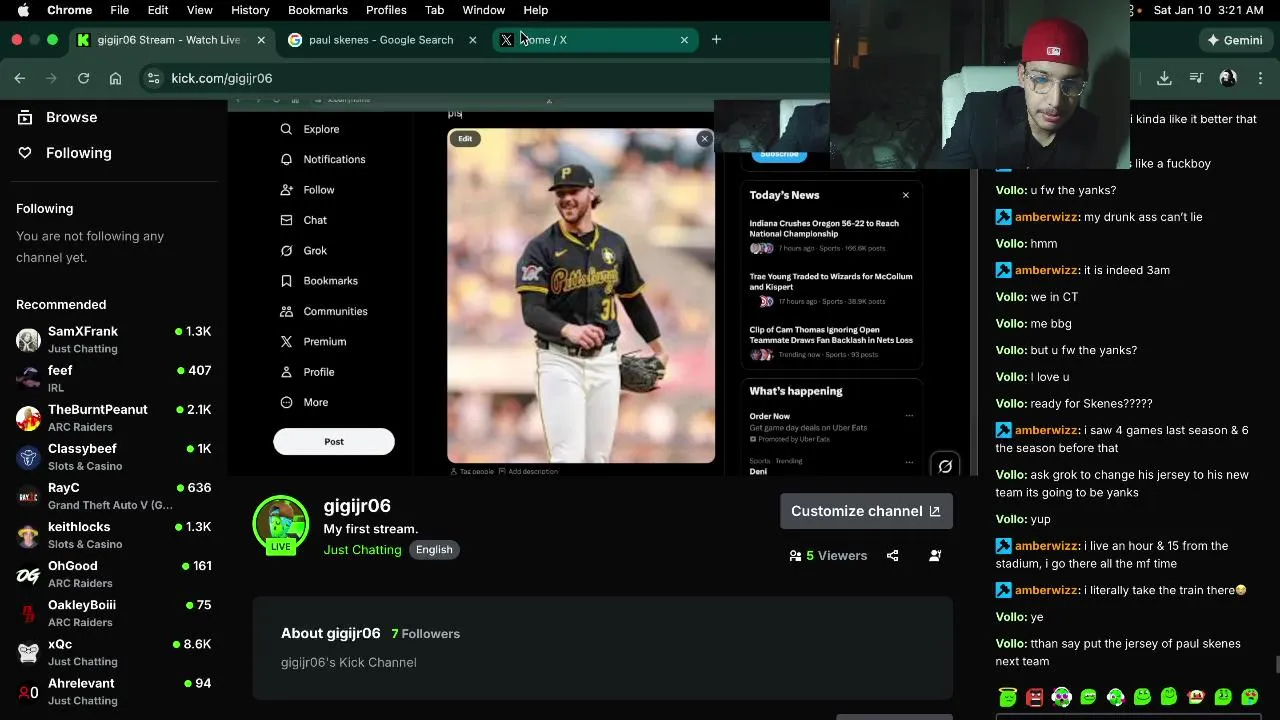
Task: Click the English language tag
Action: pyautogui.click(x=434, y=550)
